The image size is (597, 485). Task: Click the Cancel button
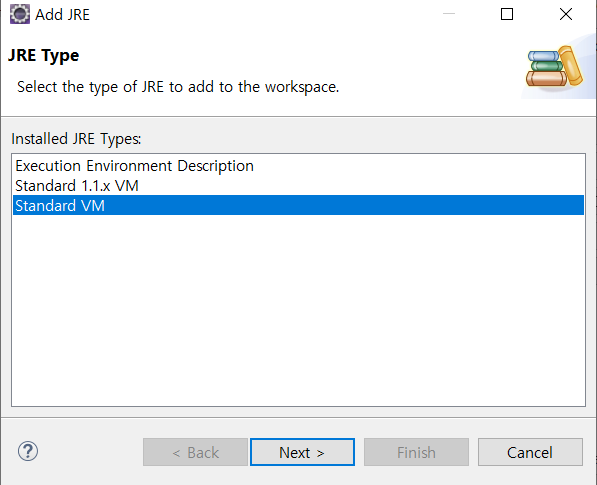tap(530, 452)
